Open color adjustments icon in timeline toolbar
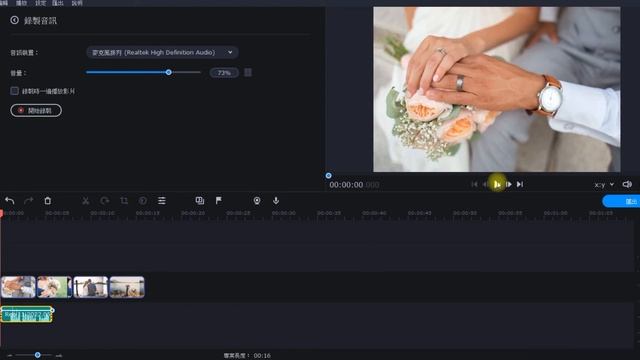The height and width of the screenshot is (360, 640). pyautogui.click(x=143, y=200)
